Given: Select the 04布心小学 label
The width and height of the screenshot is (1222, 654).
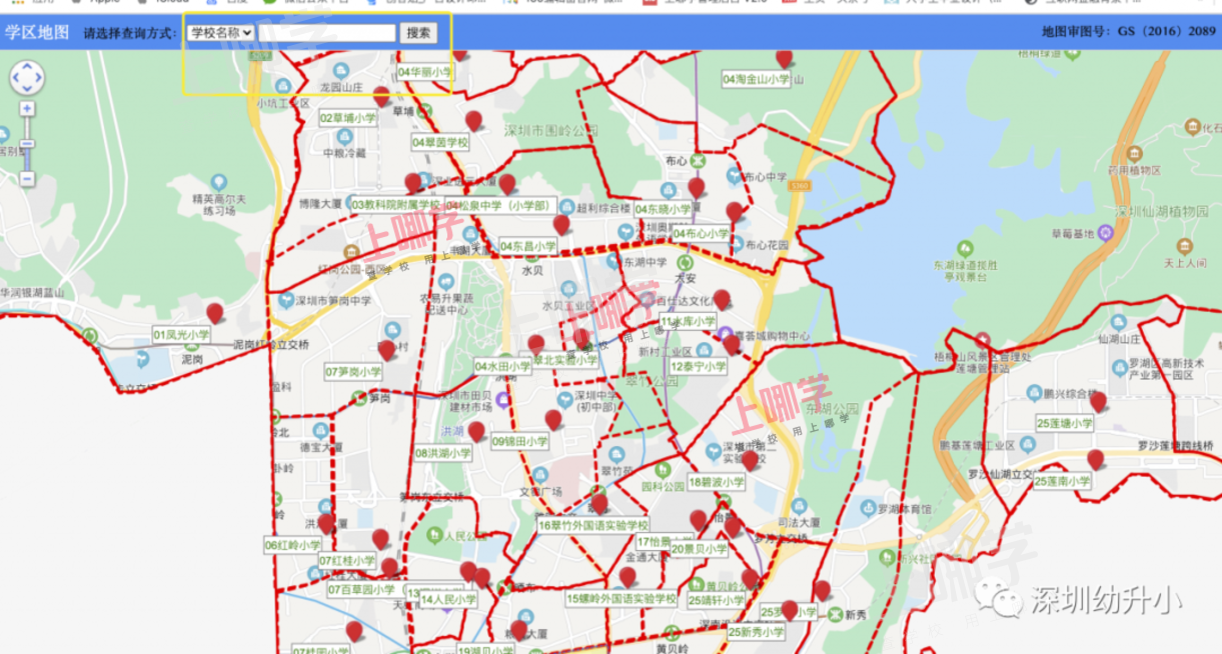Looking at the screenshot, I should (702, 233).
